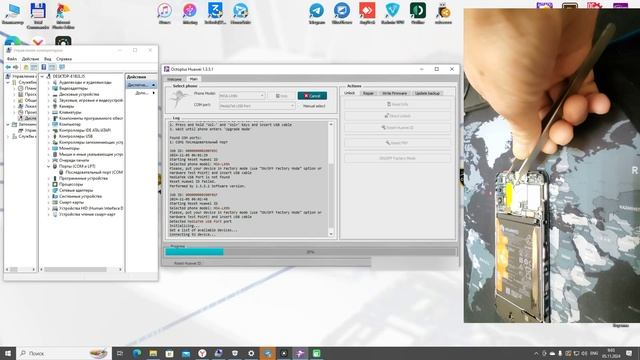Switch to the Update backup tab
This screenshot has height=360, width=640.
[x=427, y=93]
